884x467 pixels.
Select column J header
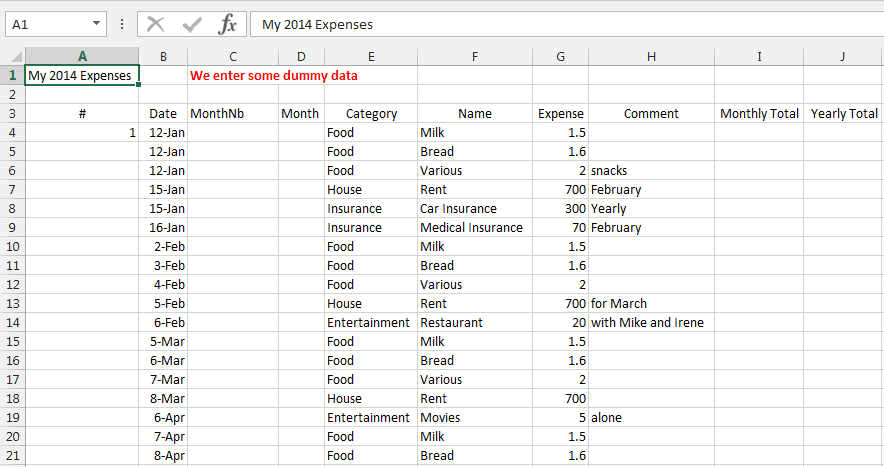(843, 57)
